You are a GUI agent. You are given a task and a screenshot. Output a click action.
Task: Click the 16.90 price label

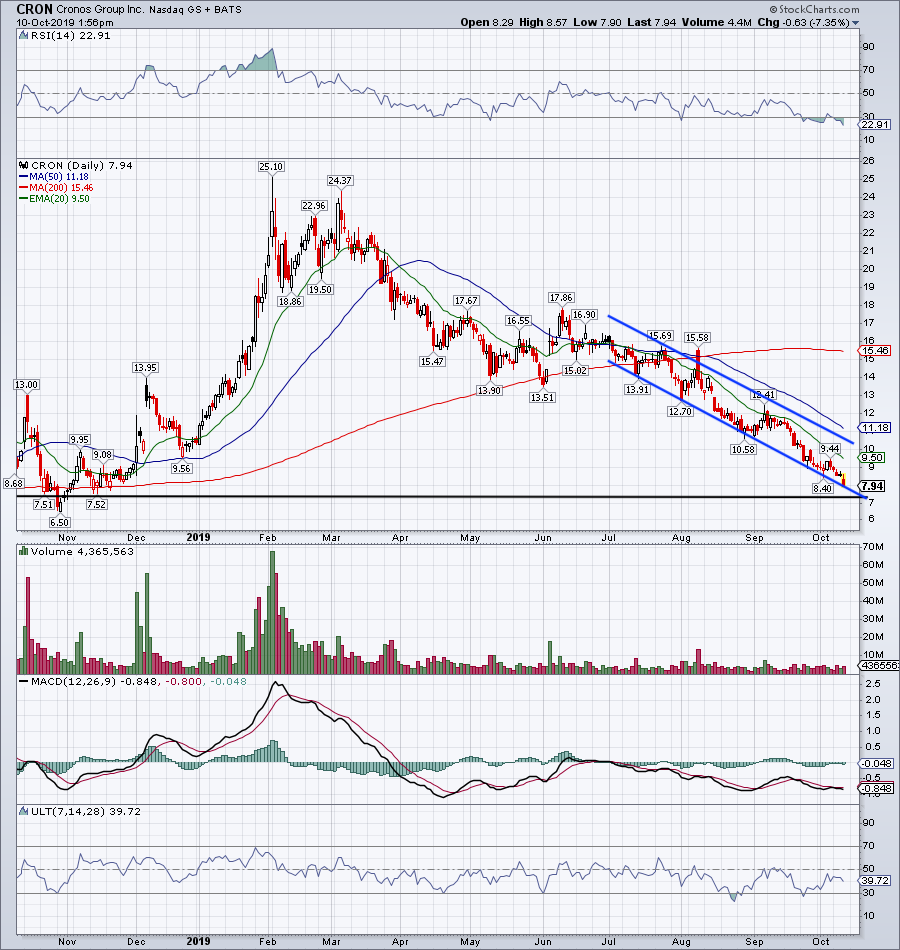click(x=585, y=314)
